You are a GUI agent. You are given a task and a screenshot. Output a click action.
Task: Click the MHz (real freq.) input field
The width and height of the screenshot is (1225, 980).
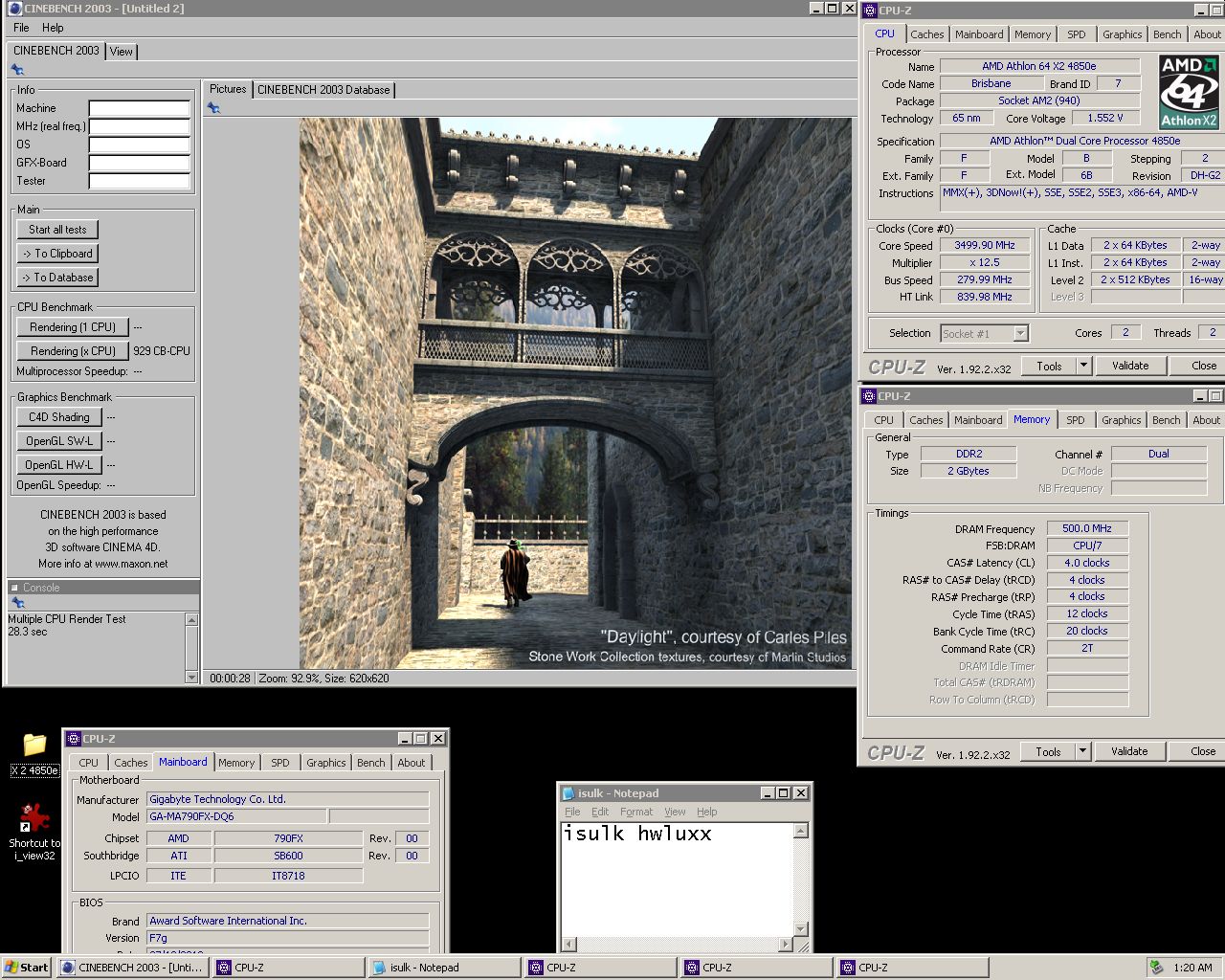[x=140, y=126]
